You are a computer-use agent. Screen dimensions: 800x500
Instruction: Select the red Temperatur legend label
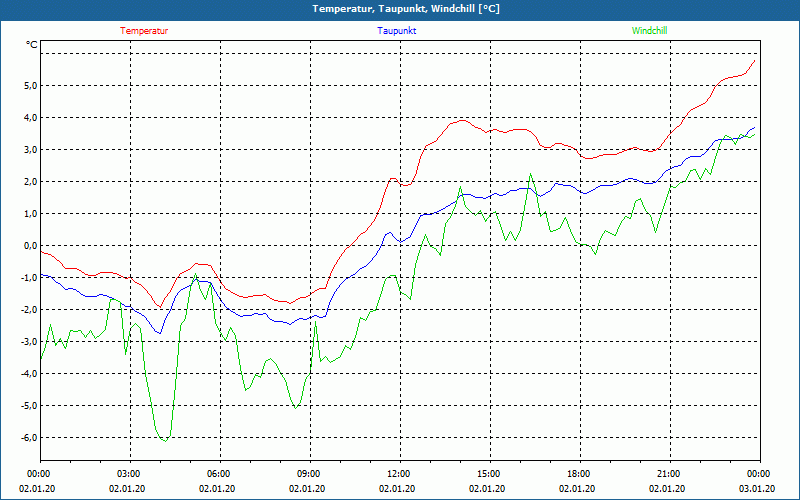pyautogui.click(x=144, y=31)
